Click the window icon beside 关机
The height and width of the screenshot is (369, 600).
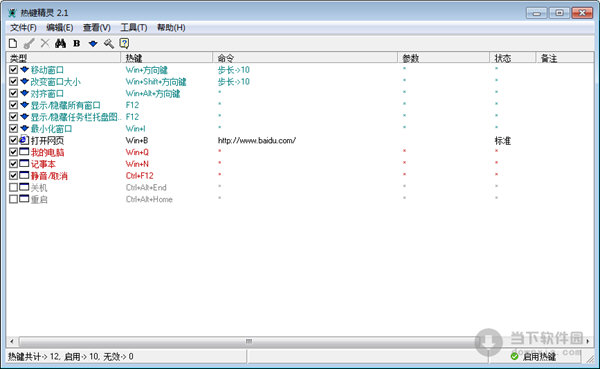24,187
